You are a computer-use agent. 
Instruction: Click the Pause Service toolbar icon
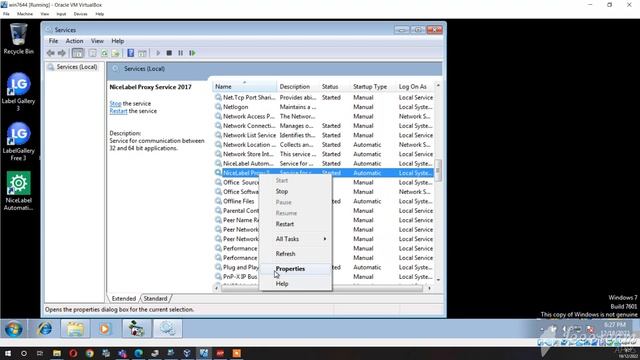[x=180, y=53]
